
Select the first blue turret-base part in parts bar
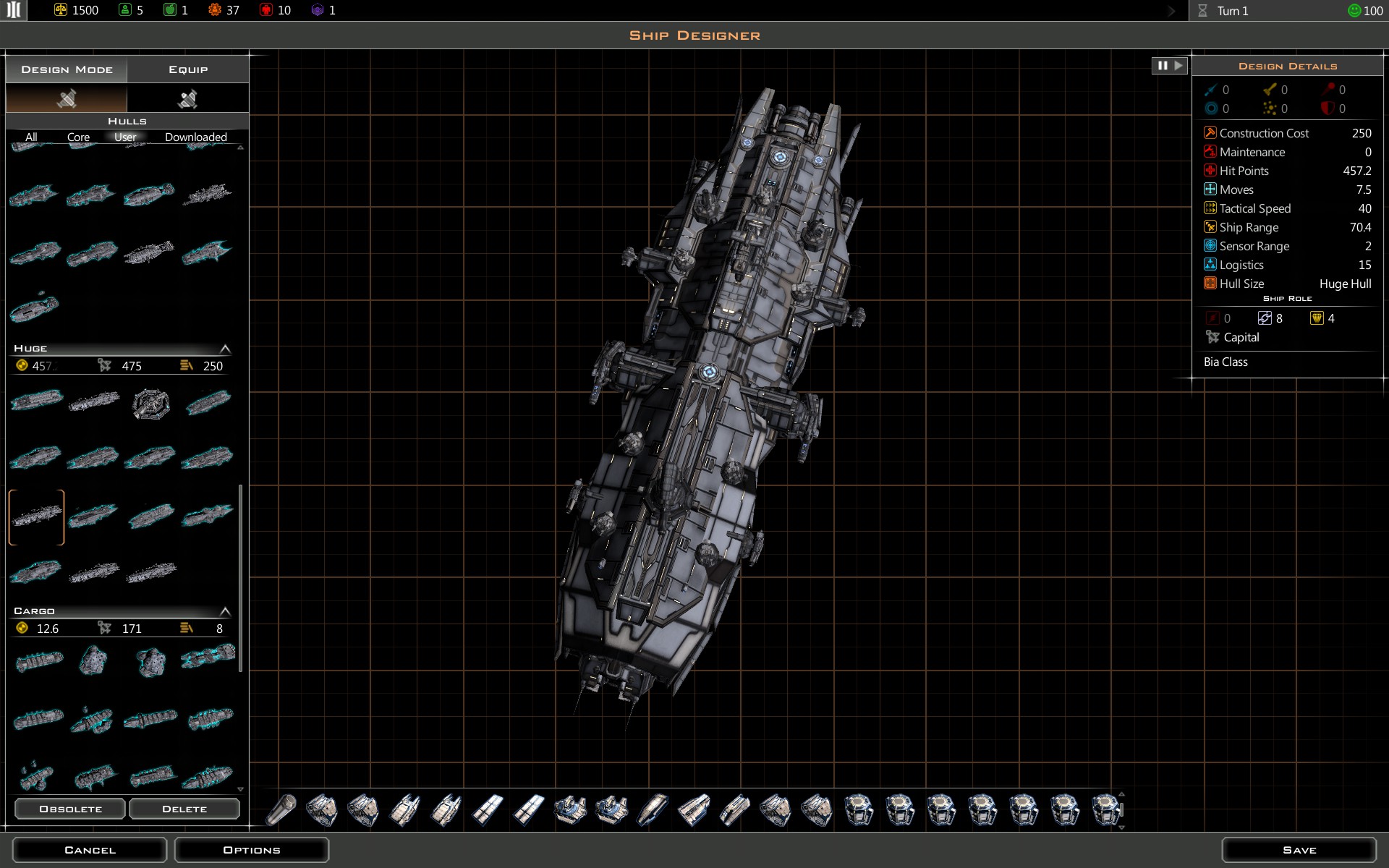tap(570, 809)
